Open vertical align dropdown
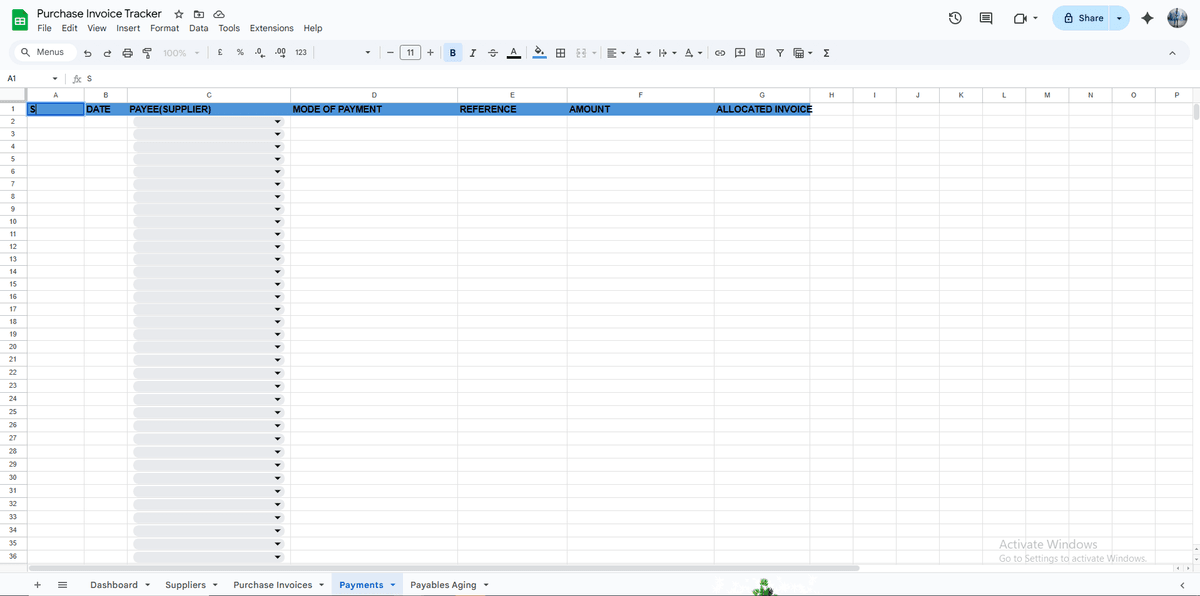The image size is (1200, 596). click(x=642, y=53)
